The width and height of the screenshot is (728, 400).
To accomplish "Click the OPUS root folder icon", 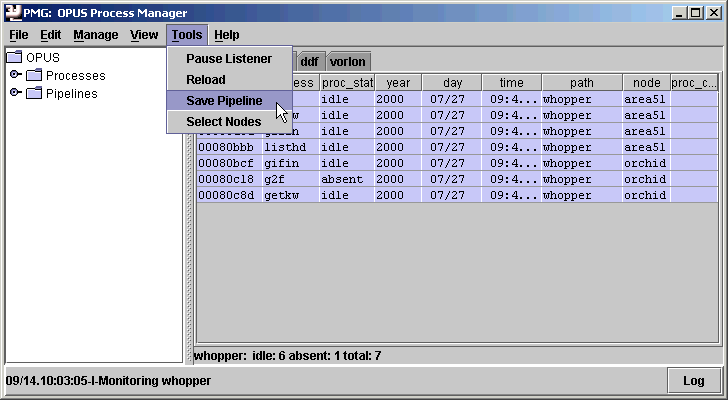I will coord(15,58).
